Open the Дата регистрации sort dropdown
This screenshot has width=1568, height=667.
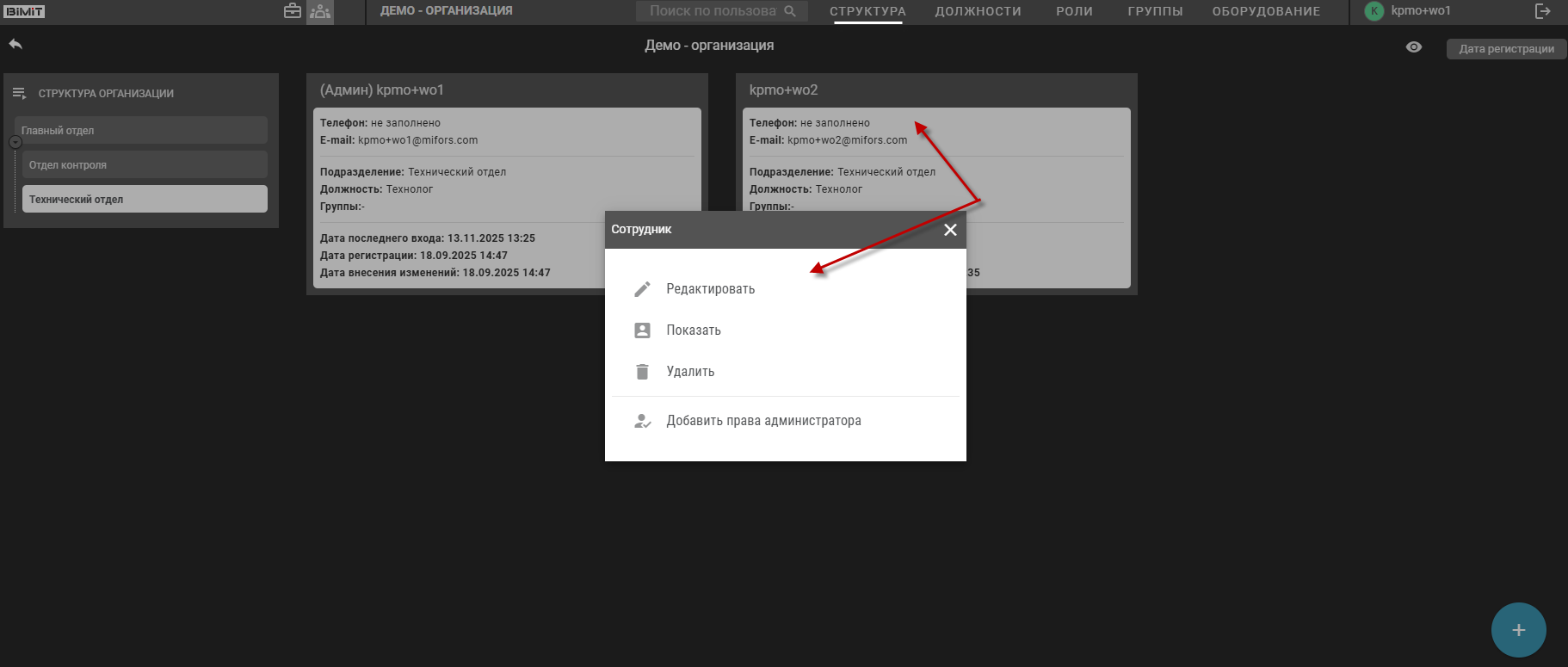pyautogui.click(x=1506, y=49)
